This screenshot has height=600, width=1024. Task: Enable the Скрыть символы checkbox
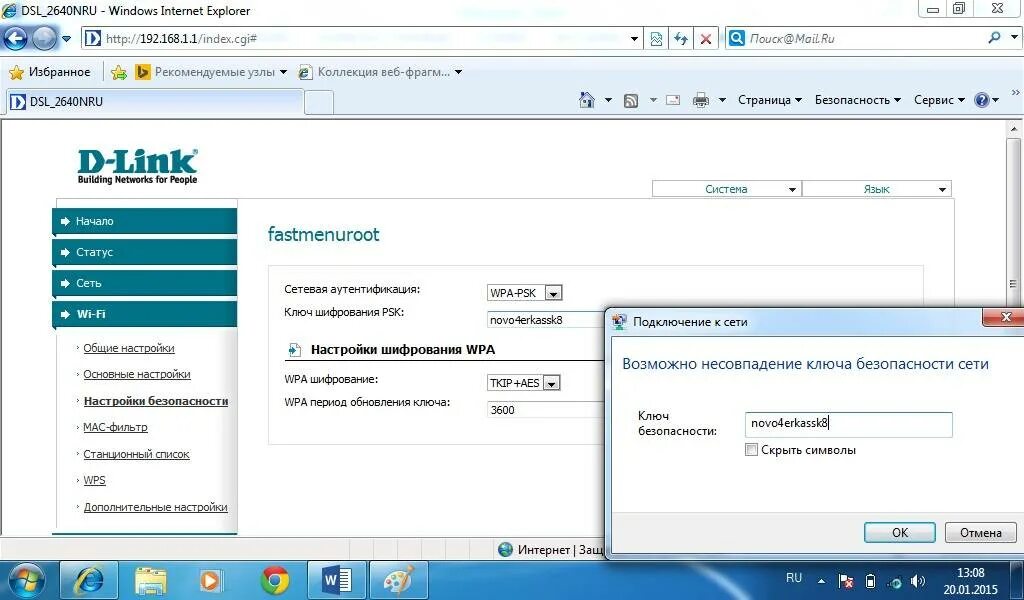click(x=752, y=450)
